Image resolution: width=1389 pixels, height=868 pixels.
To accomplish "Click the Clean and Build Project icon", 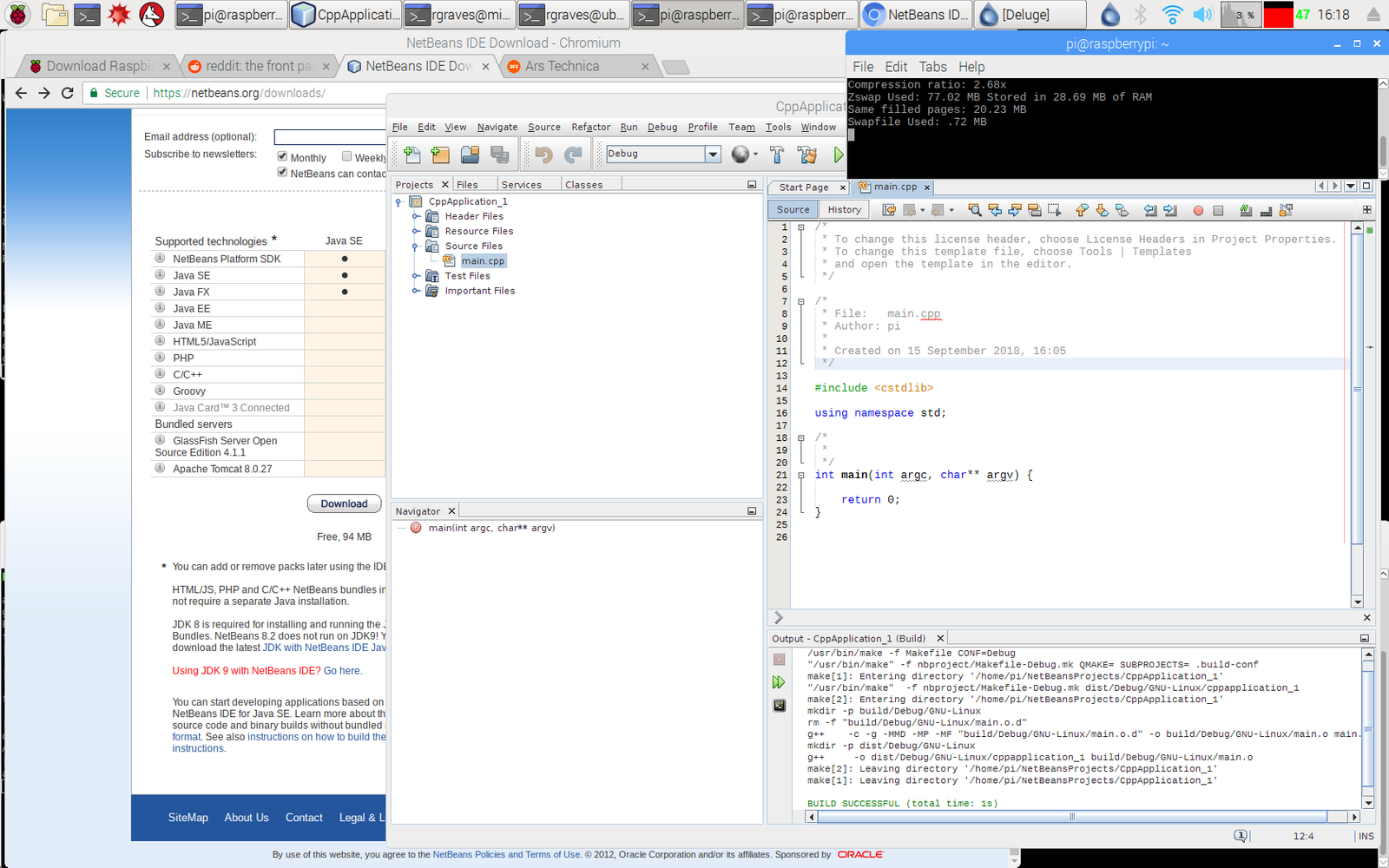I will click(x=807, y=155).
